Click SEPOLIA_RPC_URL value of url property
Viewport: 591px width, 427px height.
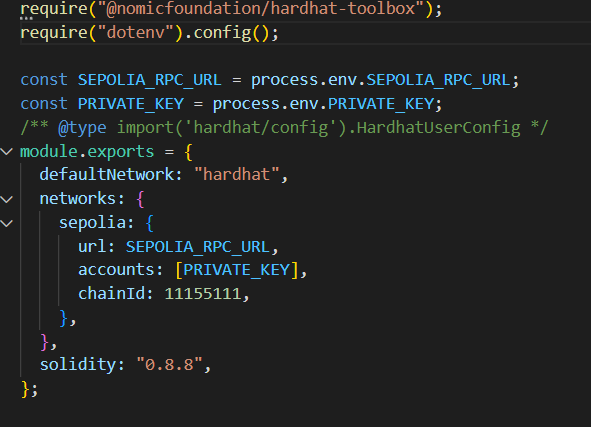pyautogui.click(x=198, y=247)
